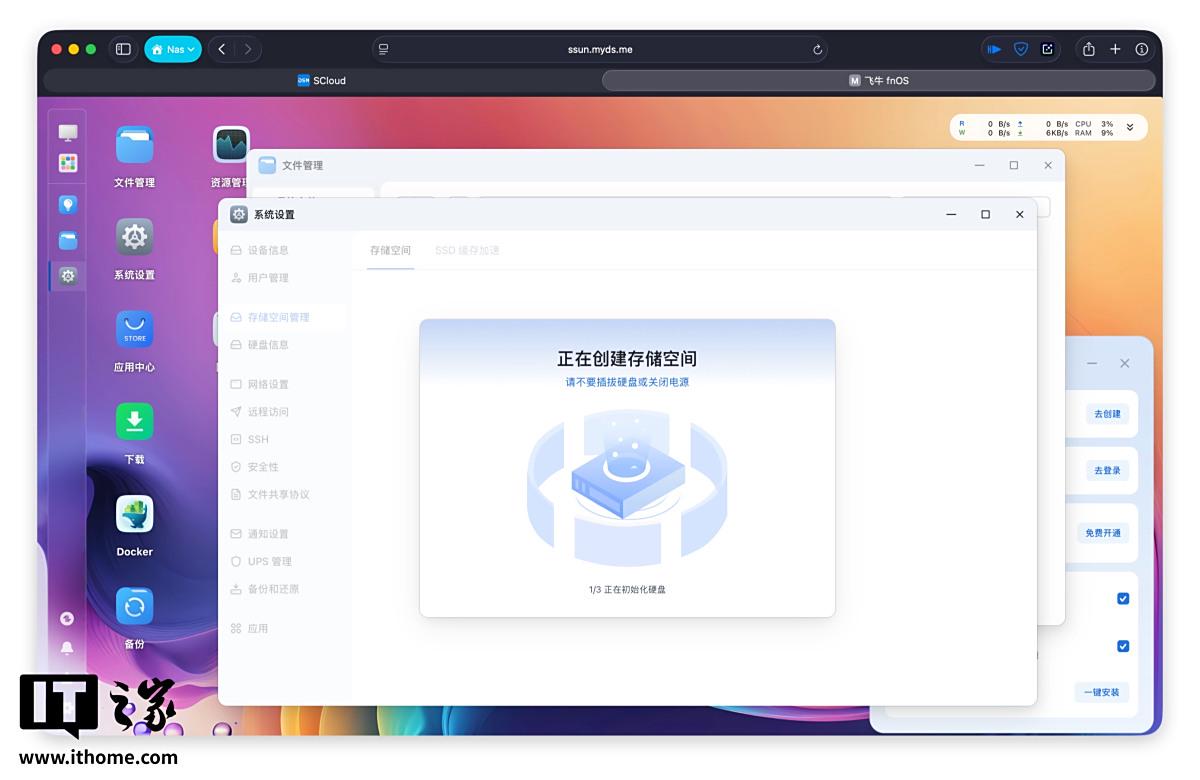This screenshot has width=1200, height=780.
Task: Switch to the 飞牛 fnOS browser tab
Action: tap(879, 81)
